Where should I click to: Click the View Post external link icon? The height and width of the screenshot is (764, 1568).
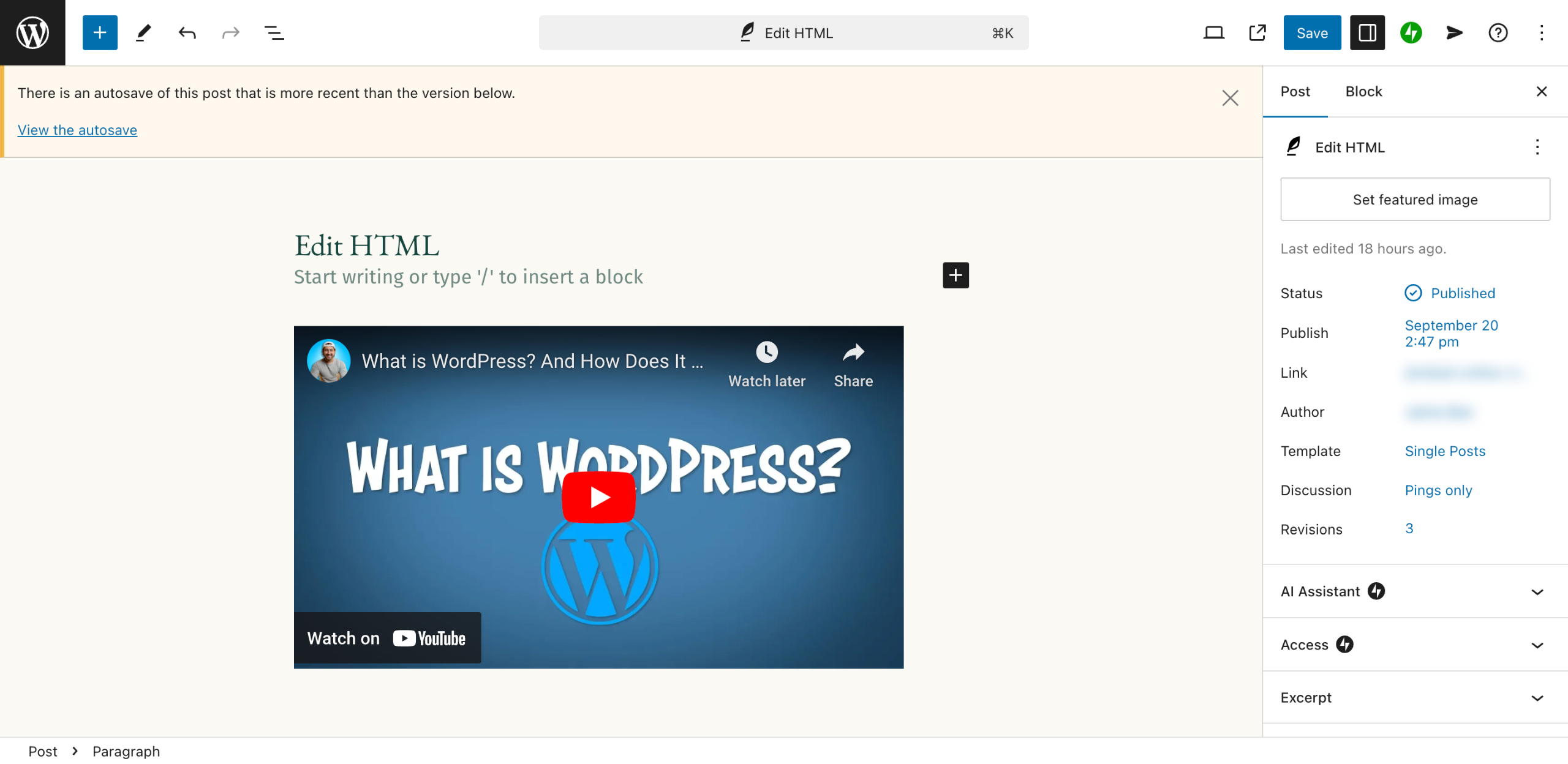pyautogui.click(x=1257, y=32)
